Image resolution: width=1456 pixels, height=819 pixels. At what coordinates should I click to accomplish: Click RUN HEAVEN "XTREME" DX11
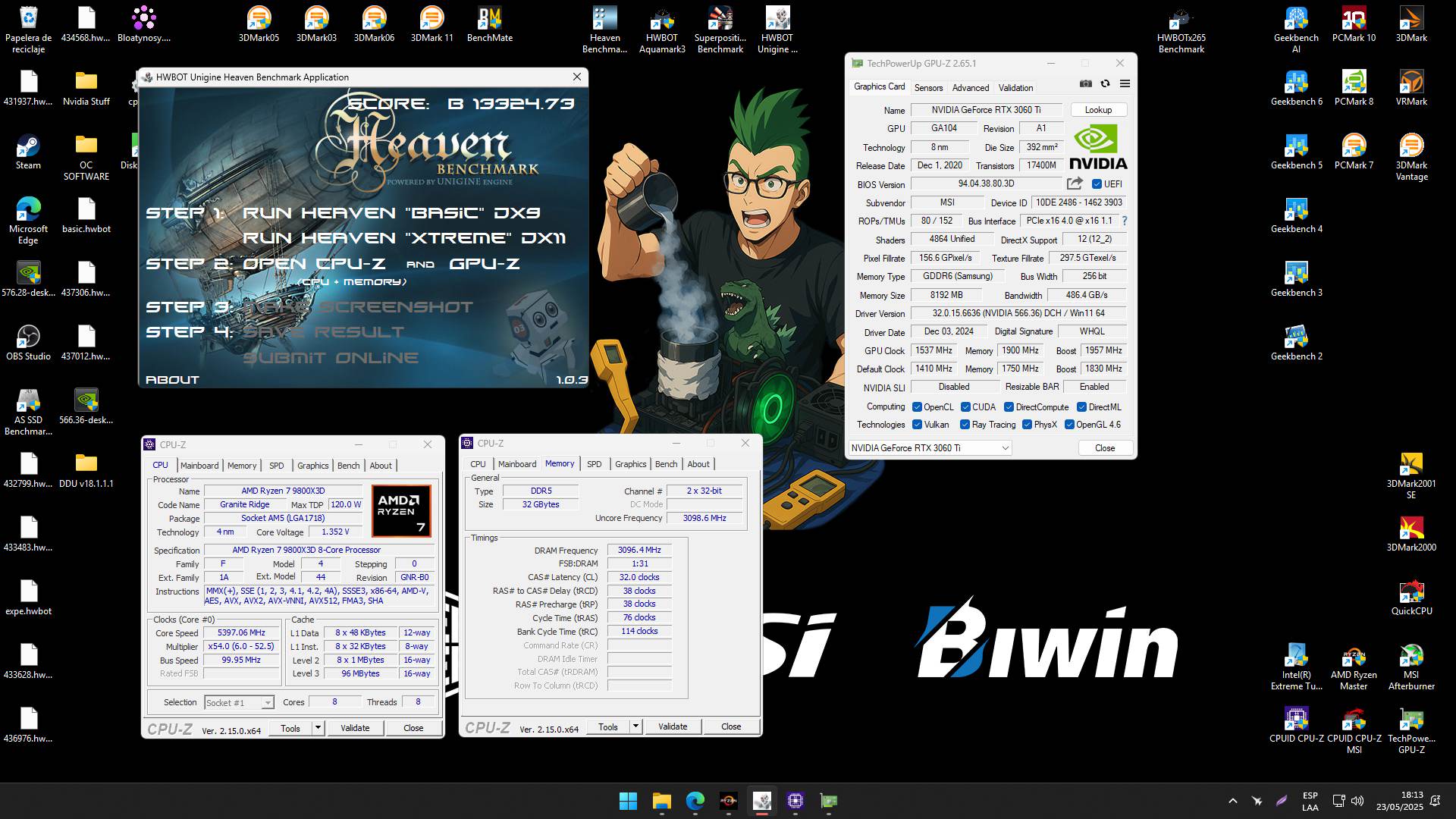coord(404,238)
